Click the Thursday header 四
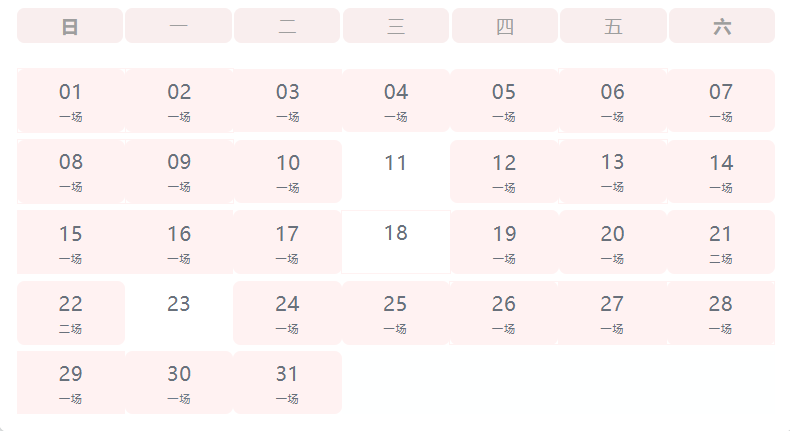 click(x=505, y=26)
